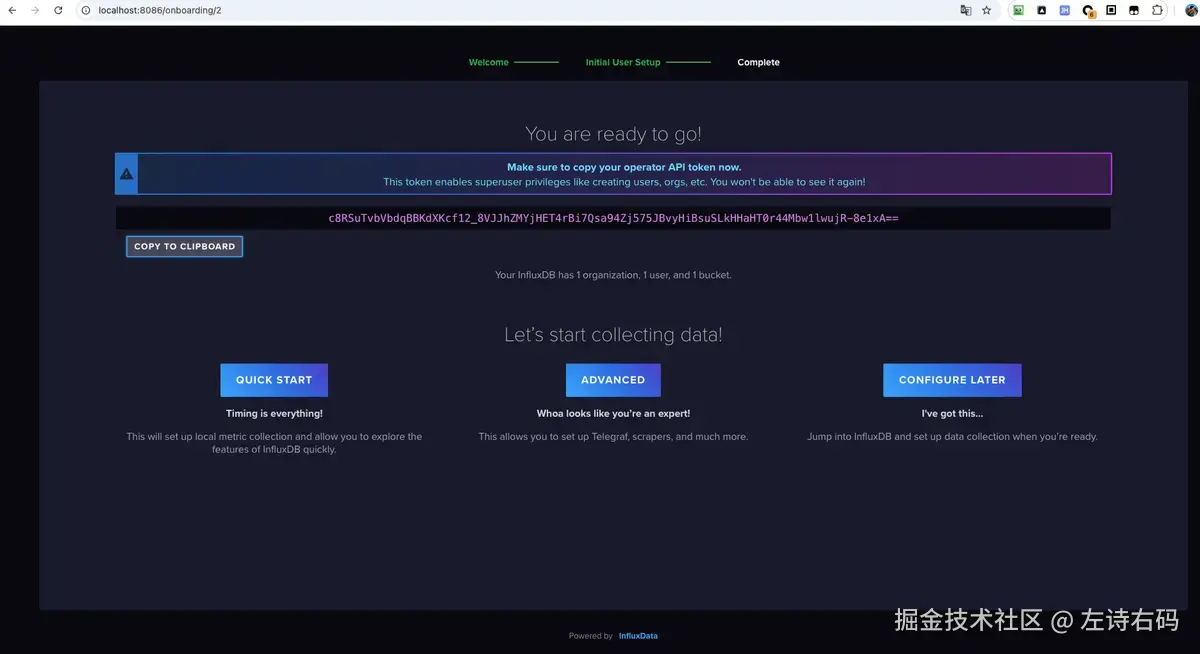This screenshot has width=1200, height=654.
Task: Click the site info icon in address bar
Action: click(x=86, y=10)
